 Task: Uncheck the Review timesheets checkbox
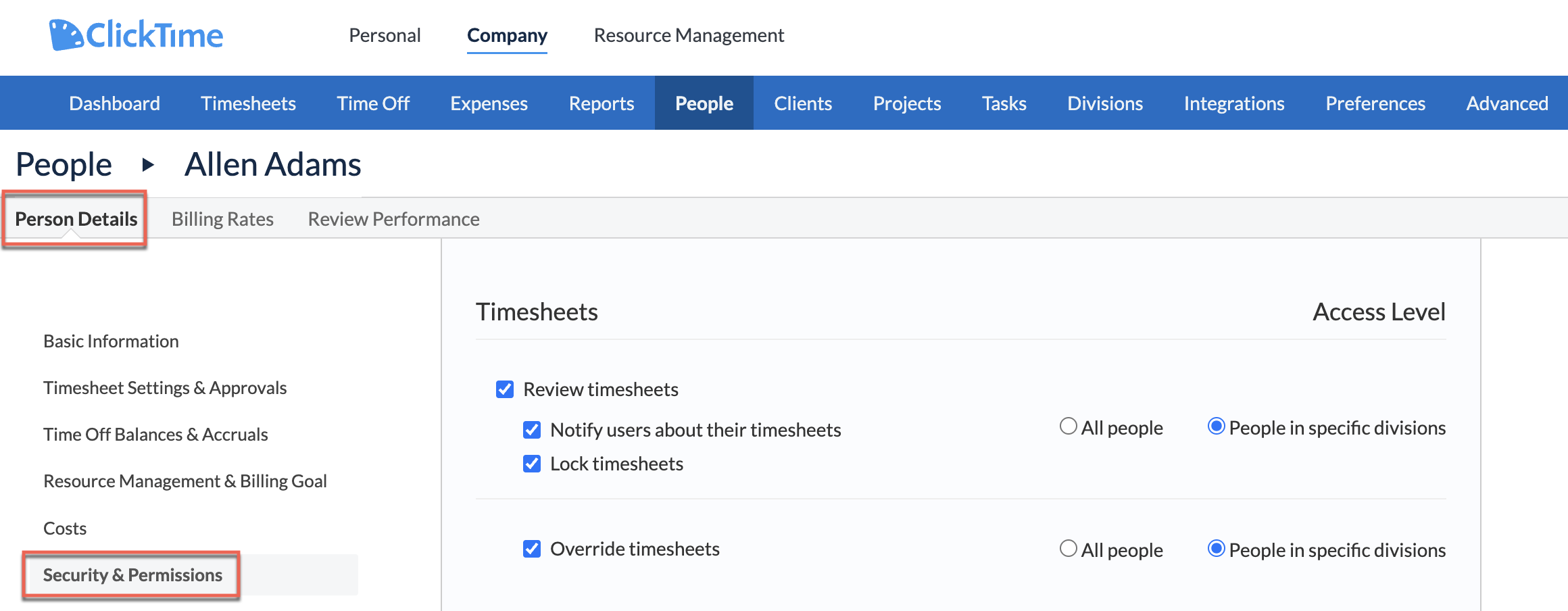(505, 389)
